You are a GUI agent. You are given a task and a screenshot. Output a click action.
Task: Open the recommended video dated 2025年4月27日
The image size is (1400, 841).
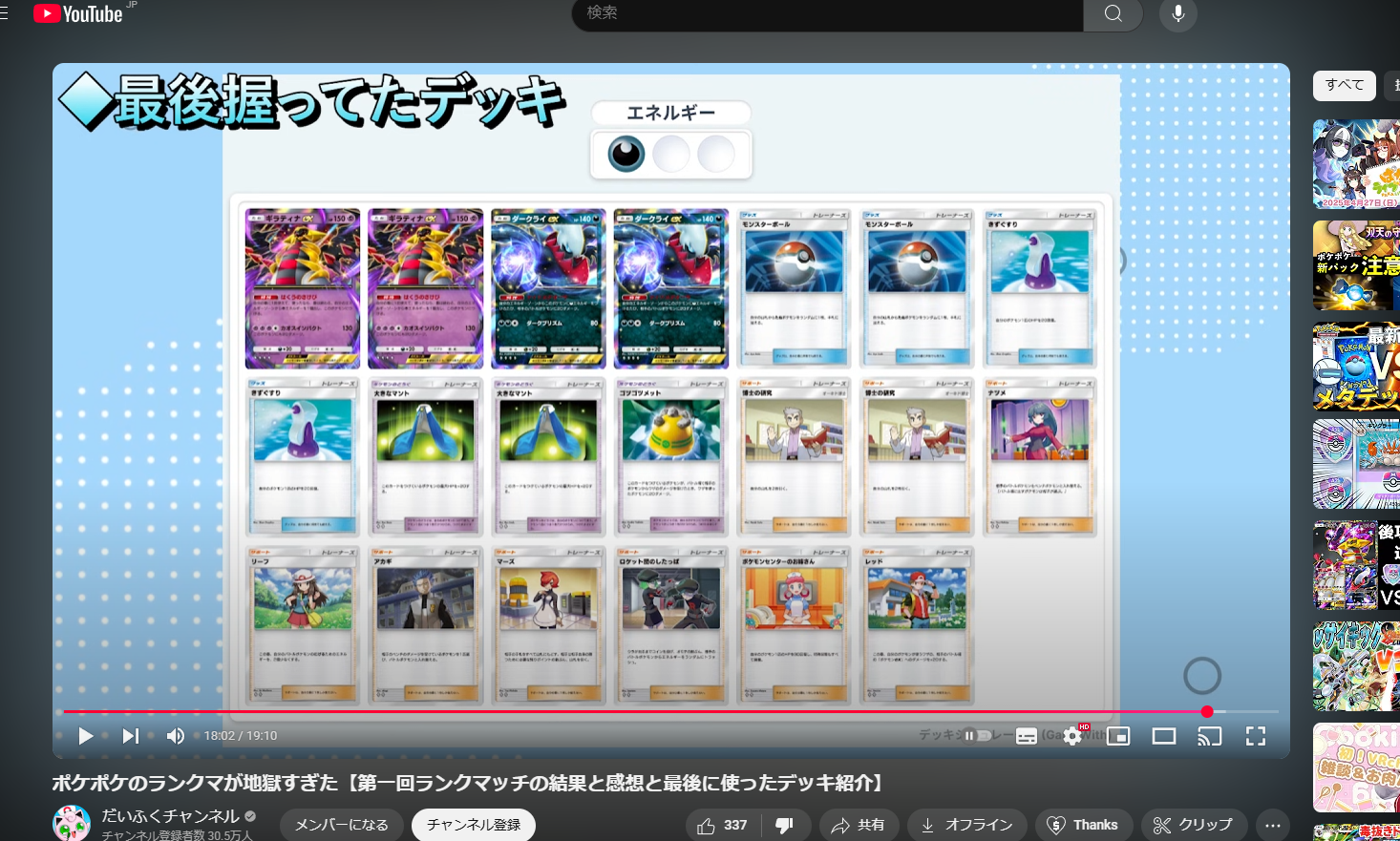pyautogui.click(x=1356, y=164)
